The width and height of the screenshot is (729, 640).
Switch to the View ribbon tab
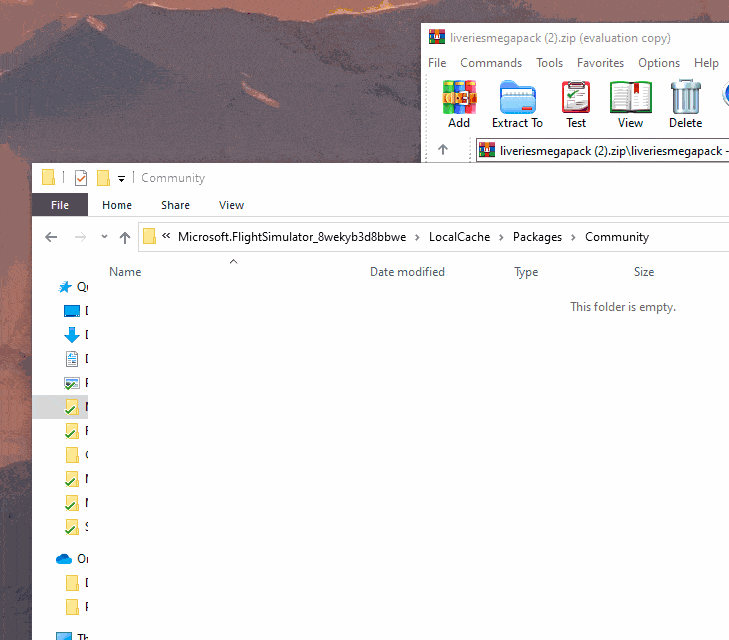click(231, 205)
